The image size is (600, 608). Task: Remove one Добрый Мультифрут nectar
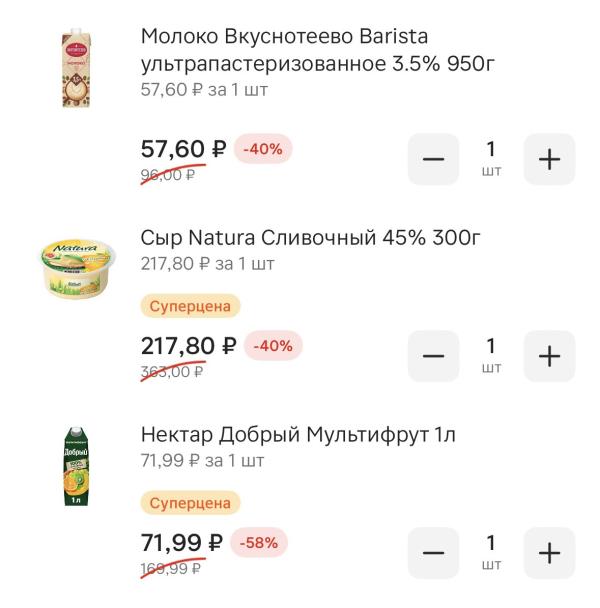[x=433, y=553]
